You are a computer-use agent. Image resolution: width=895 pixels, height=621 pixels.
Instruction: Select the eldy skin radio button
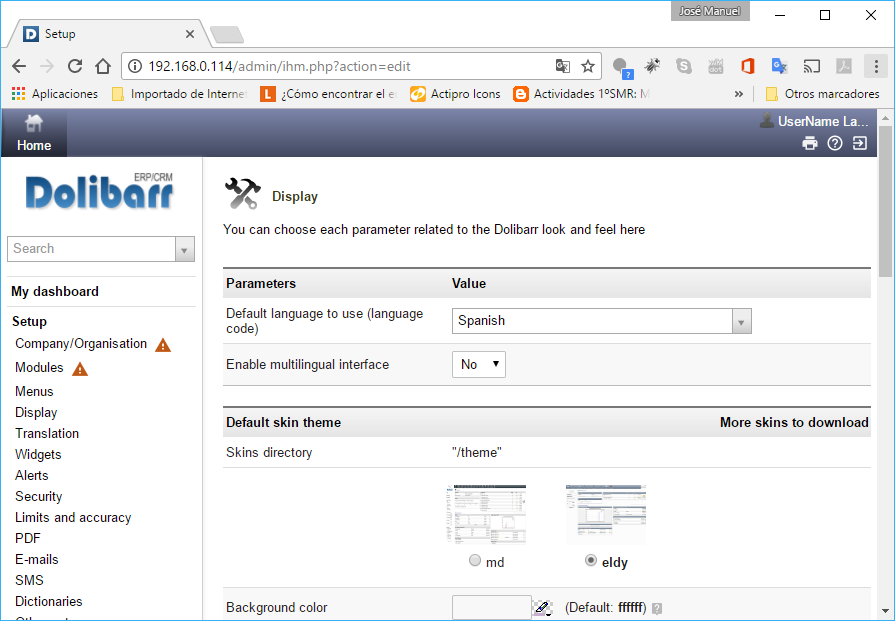click(x=591, y=561)
